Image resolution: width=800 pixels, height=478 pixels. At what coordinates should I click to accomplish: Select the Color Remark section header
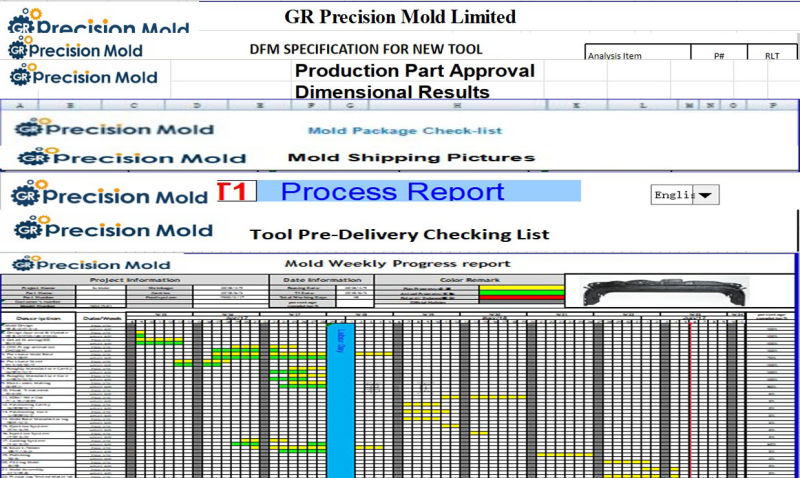[469, 280]
